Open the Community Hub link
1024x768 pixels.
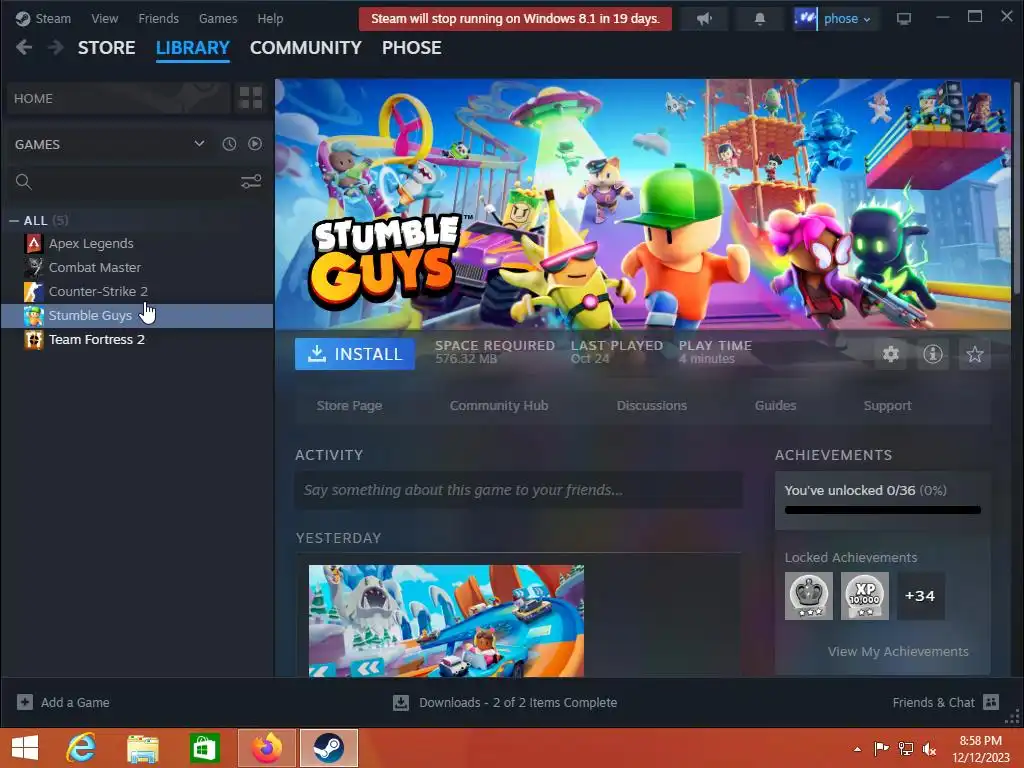(x=499, y=406)
